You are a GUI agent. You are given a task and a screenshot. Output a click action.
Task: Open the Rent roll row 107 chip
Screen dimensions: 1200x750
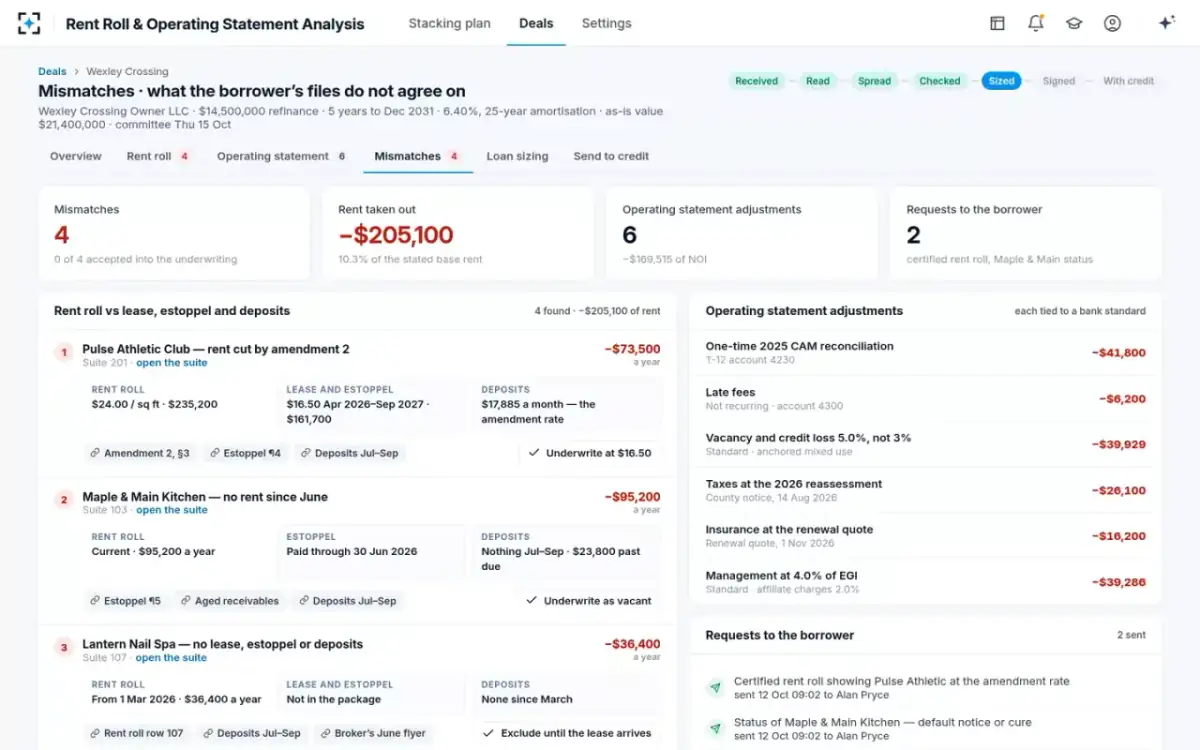tap(136, 733)
